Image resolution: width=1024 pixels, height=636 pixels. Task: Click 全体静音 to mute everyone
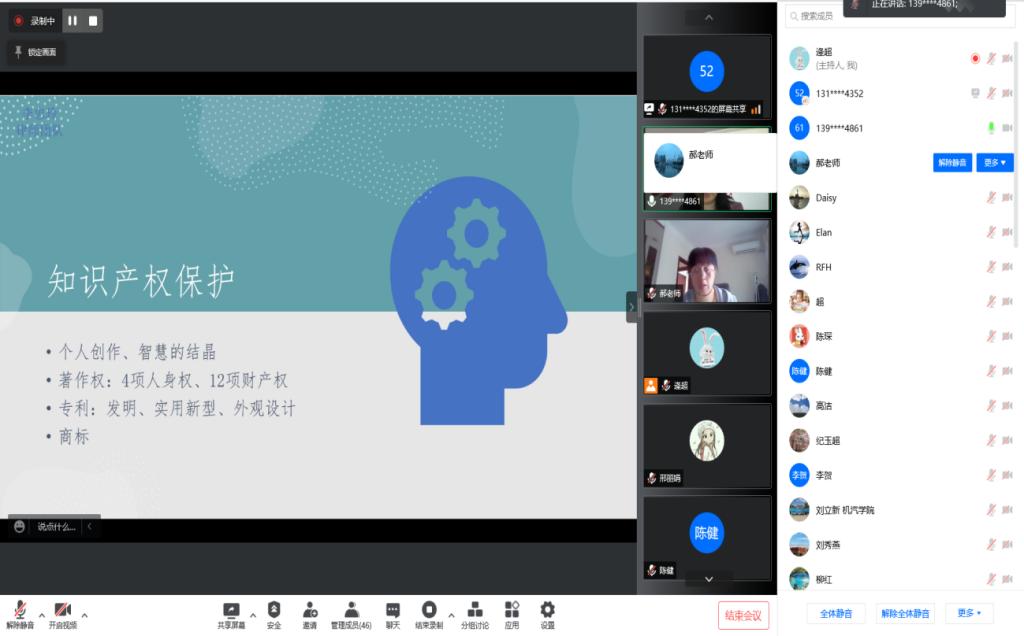pos(835,613)
